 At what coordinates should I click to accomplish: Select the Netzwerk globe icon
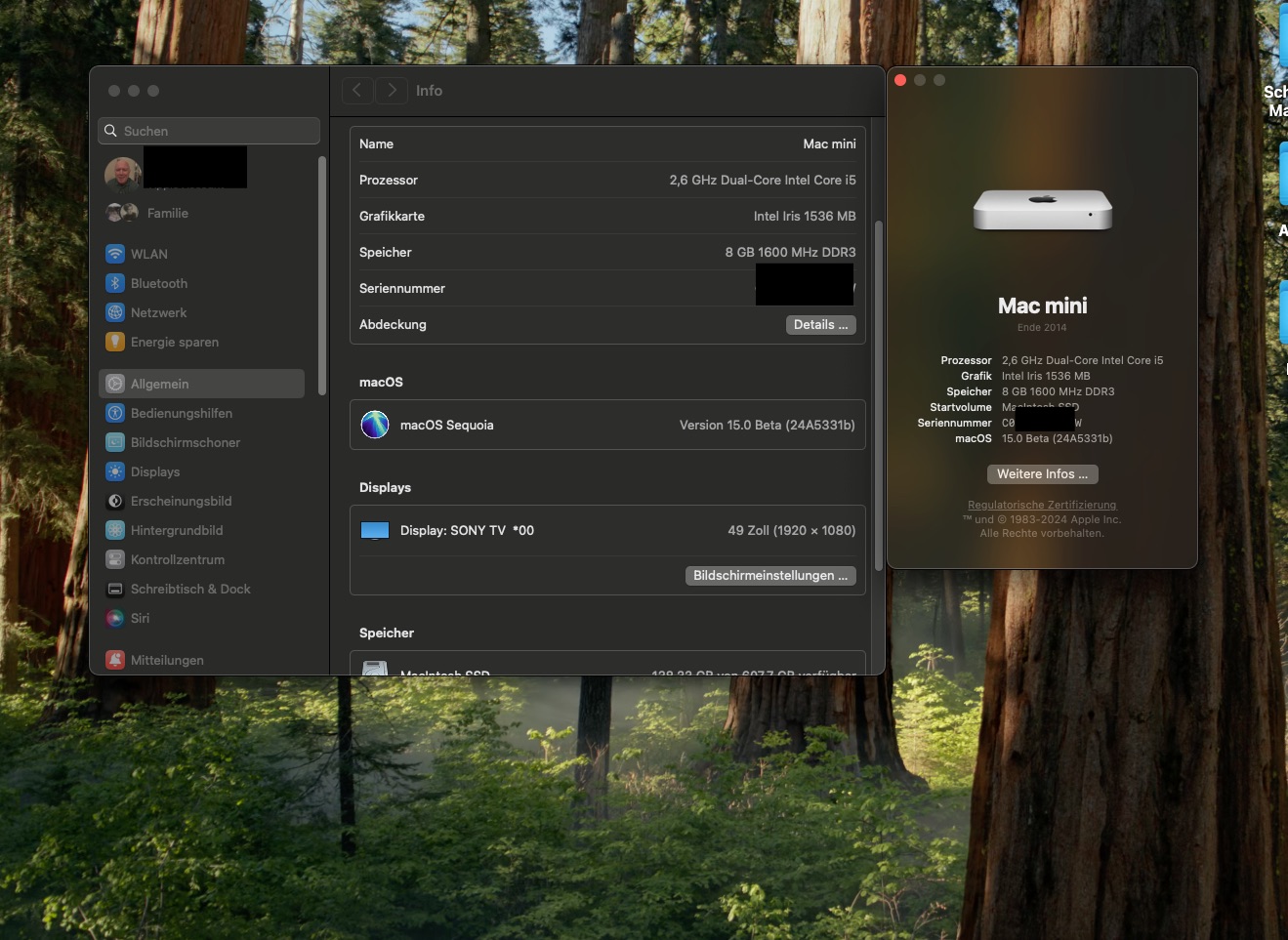coord(115,312)
